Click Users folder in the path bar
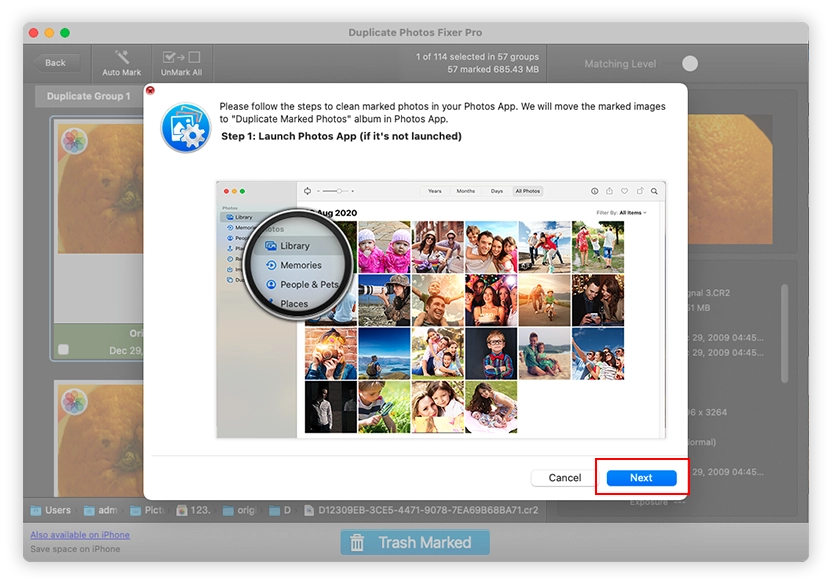Screen dimensions: 831x584 51,510
